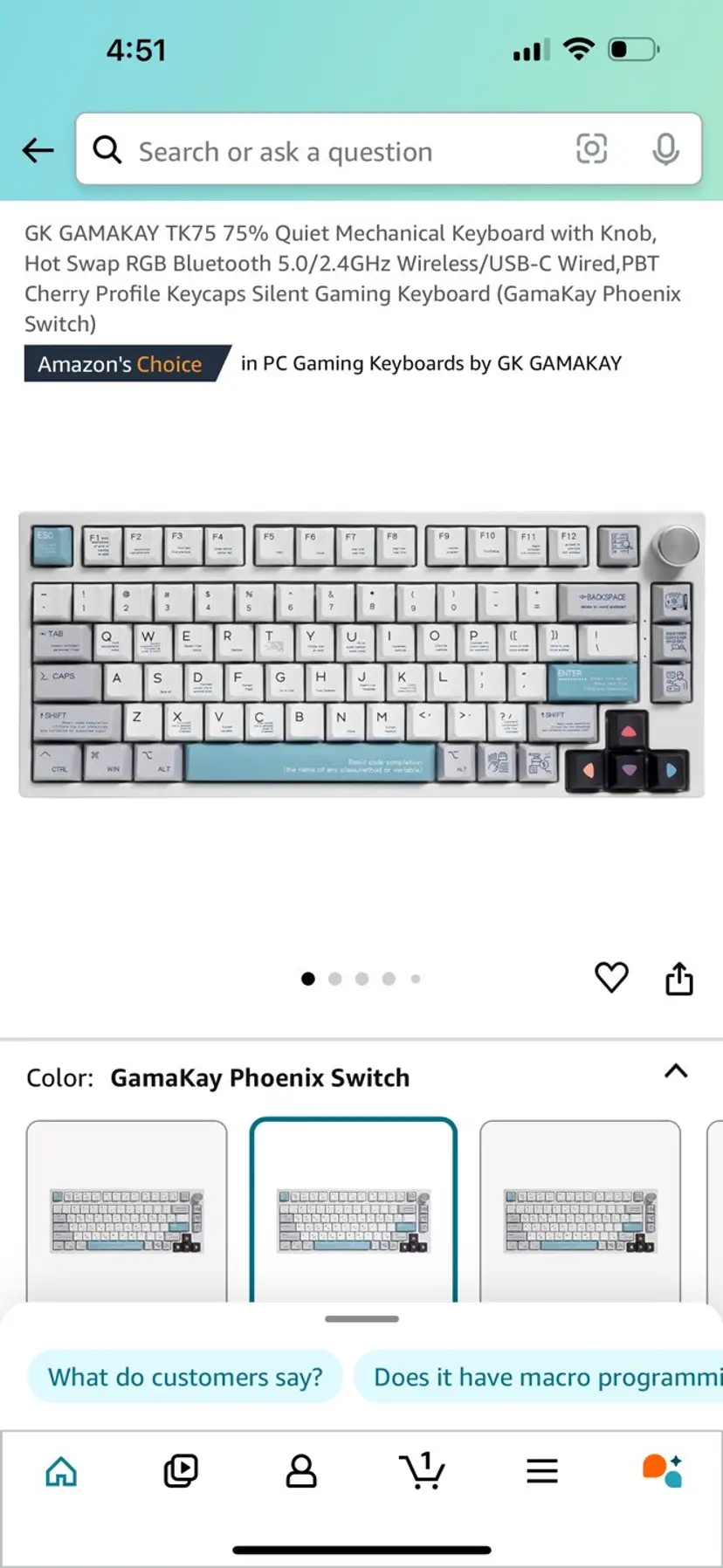Go to Home tab in bottom bar
This screenshot has width=723, height=1568.
[x=61, y=1471]
